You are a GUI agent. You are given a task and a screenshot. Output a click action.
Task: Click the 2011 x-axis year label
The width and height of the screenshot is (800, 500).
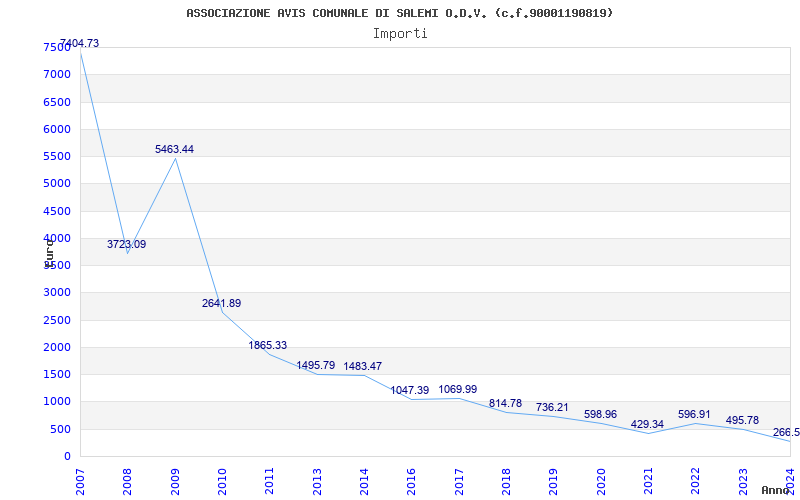coord(269,481)
